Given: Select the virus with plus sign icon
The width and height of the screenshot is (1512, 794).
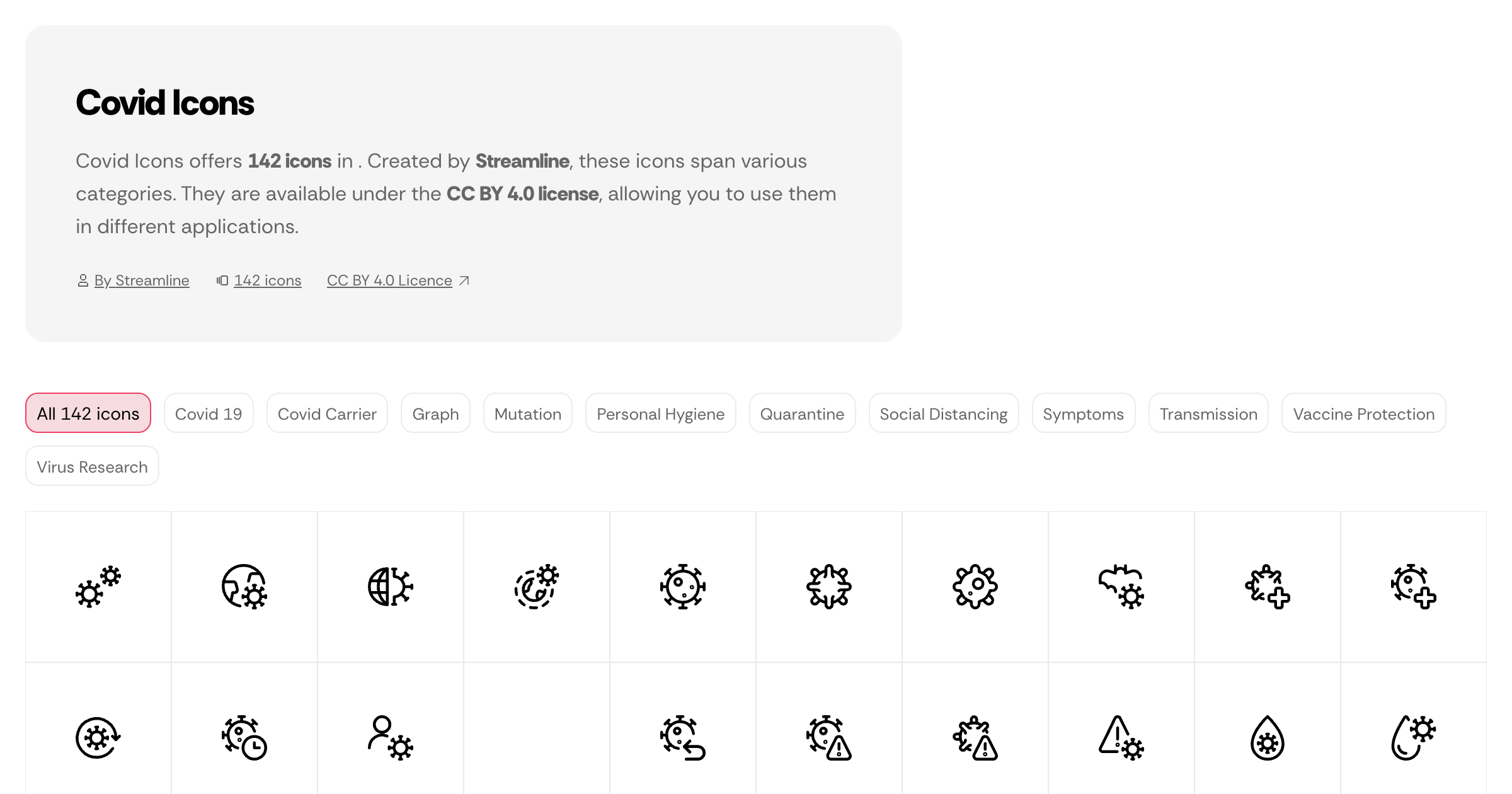Looking at the screenshot, I should click(1413, 587).
